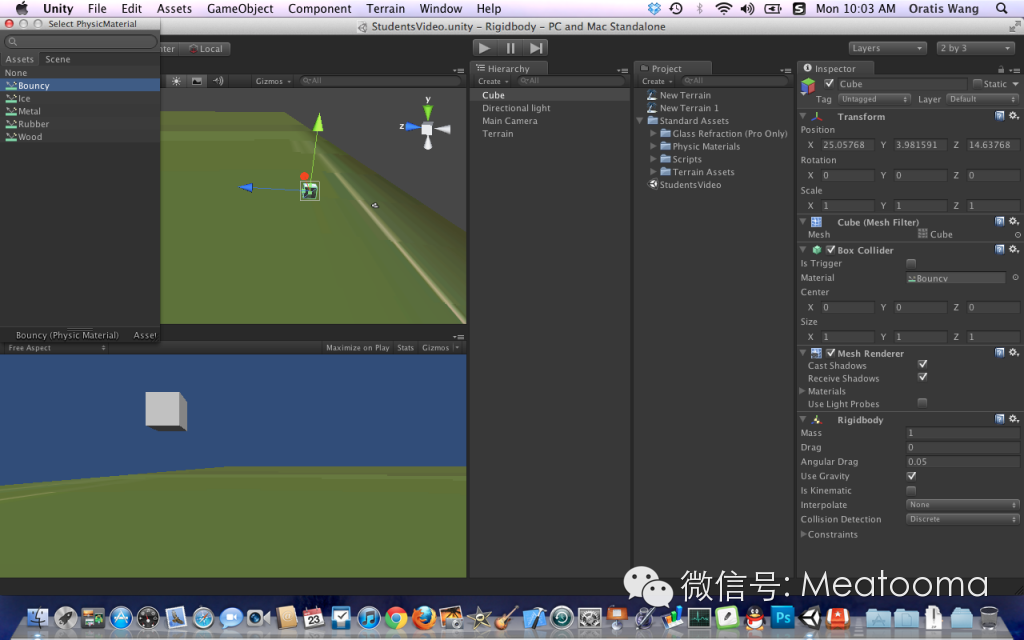This screenshot has width=1024, height=640.
Task: Uncheck Use Gravity on the Rigidbody
Action: pyautogui.click(x=911, y=476)
